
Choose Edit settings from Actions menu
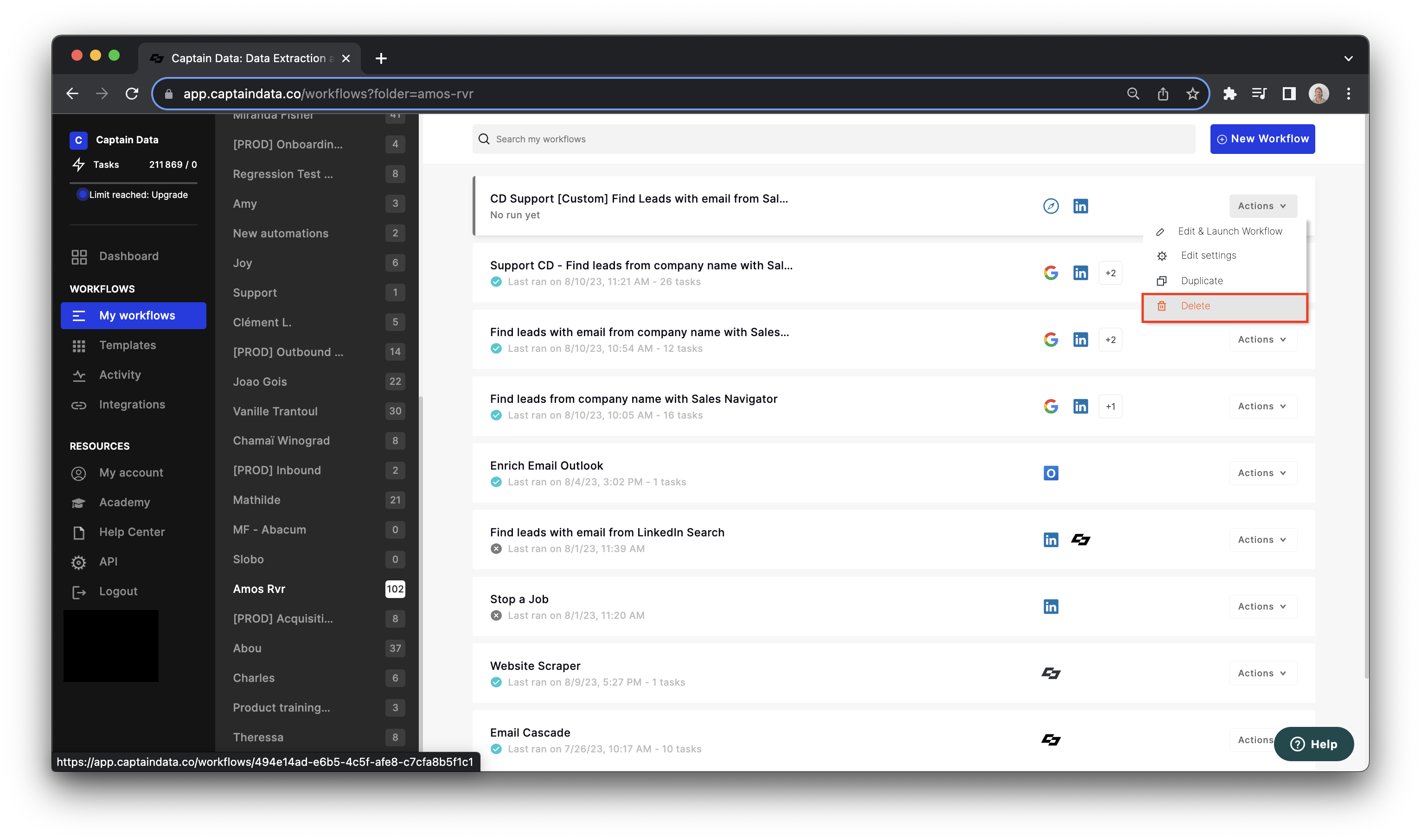1223,256
